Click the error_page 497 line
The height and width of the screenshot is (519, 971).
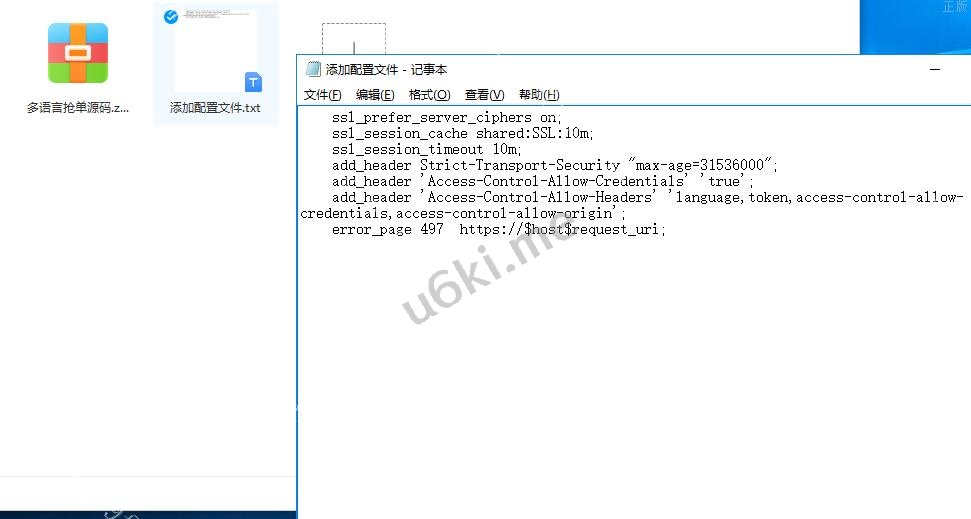(x=499, y=230)
